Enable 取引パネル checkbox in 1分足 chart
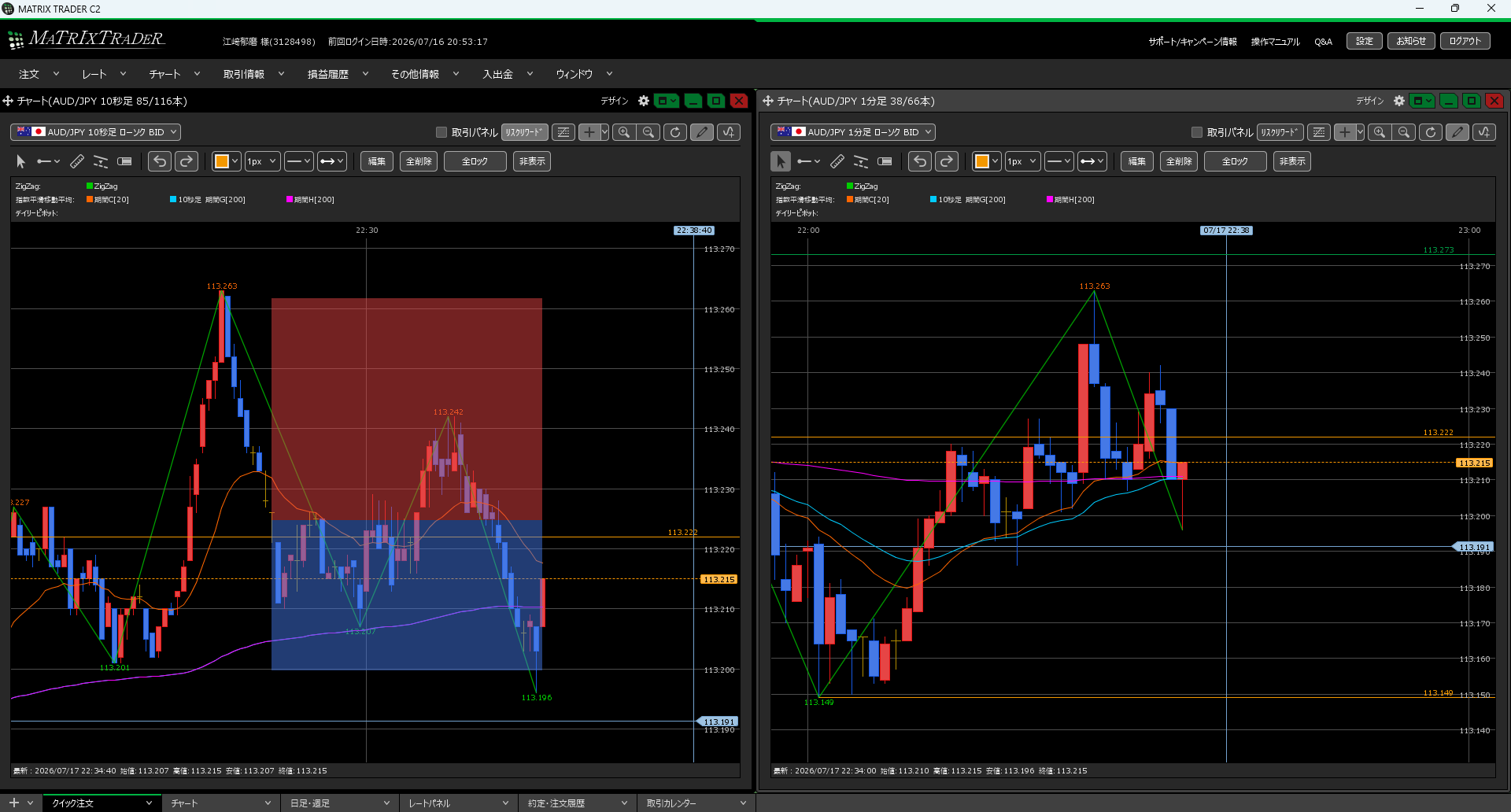This screenshot has height=812, width=1511. coord(1197,132)
